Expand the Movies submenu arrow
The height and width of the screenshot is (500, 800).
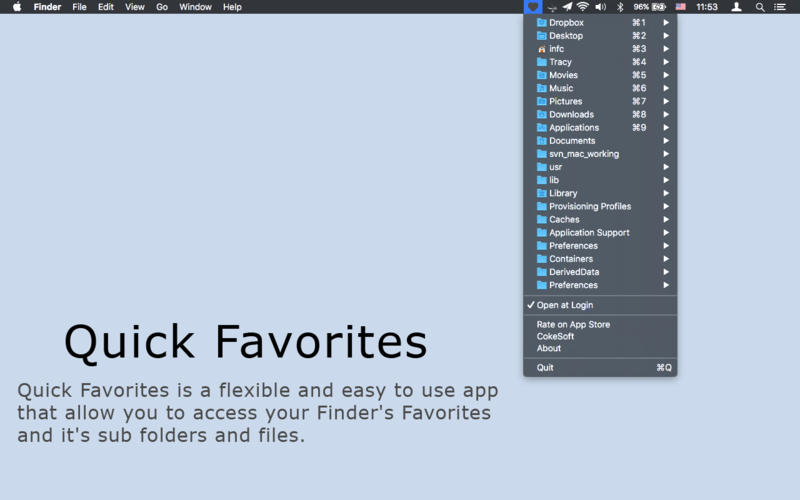(x=666, y=75)
